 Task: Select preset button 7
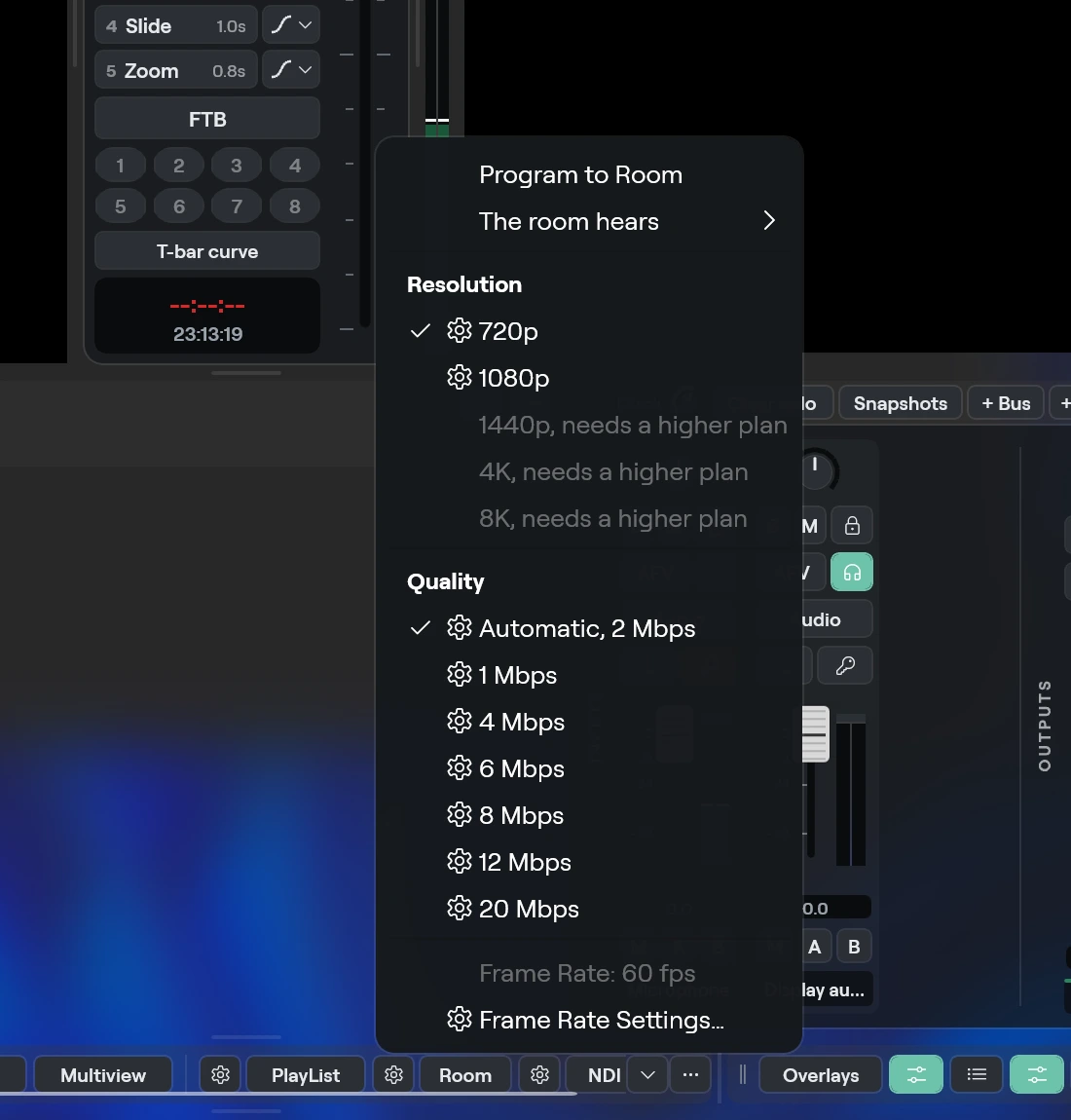click(x=237, y=206)
